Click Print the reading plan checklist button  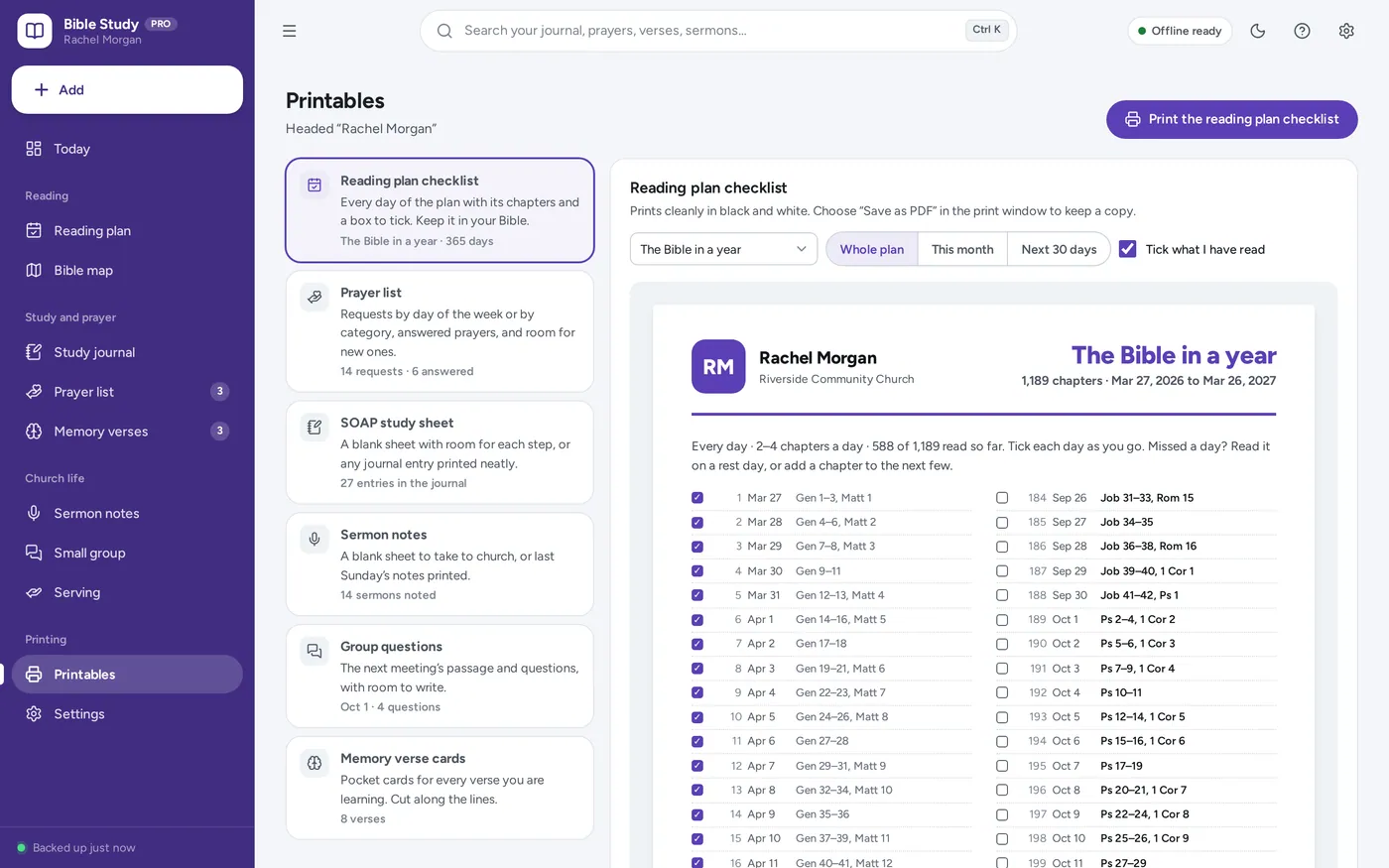(1231, 119)
